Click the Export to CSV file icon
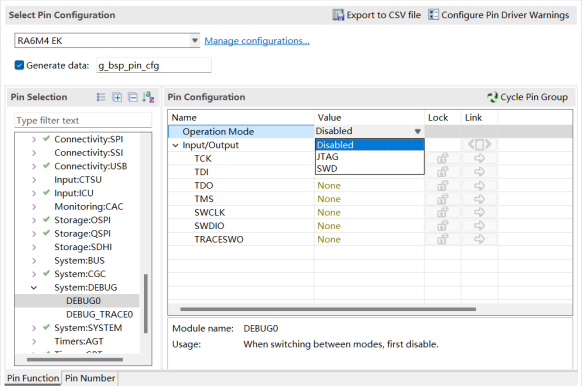This screenshot has width=583, height=387. click(338, 15)
